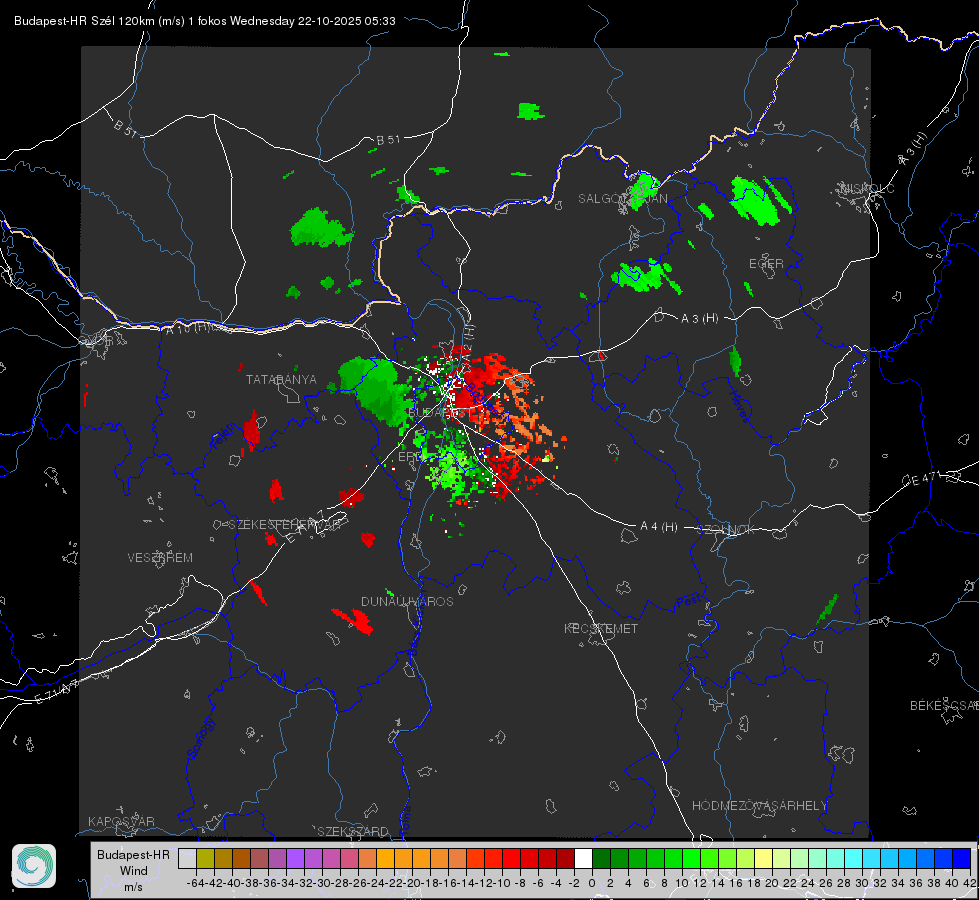Click the BÉKÉSCSABA city label

coord(944,705)
